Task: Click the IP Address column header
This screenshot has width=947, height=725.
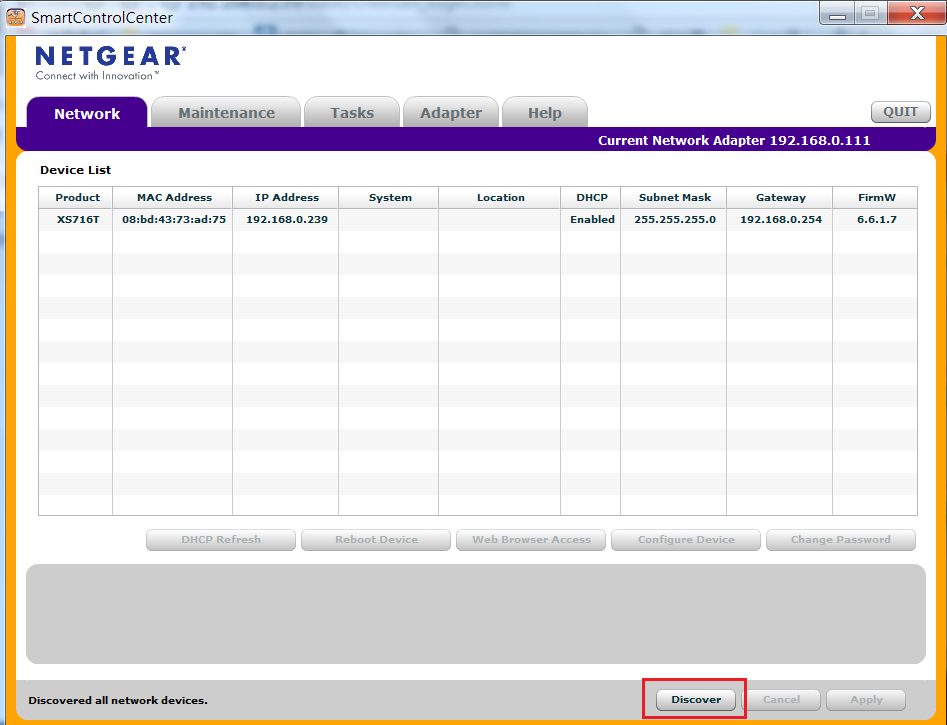Action: (x=286, y=198)
